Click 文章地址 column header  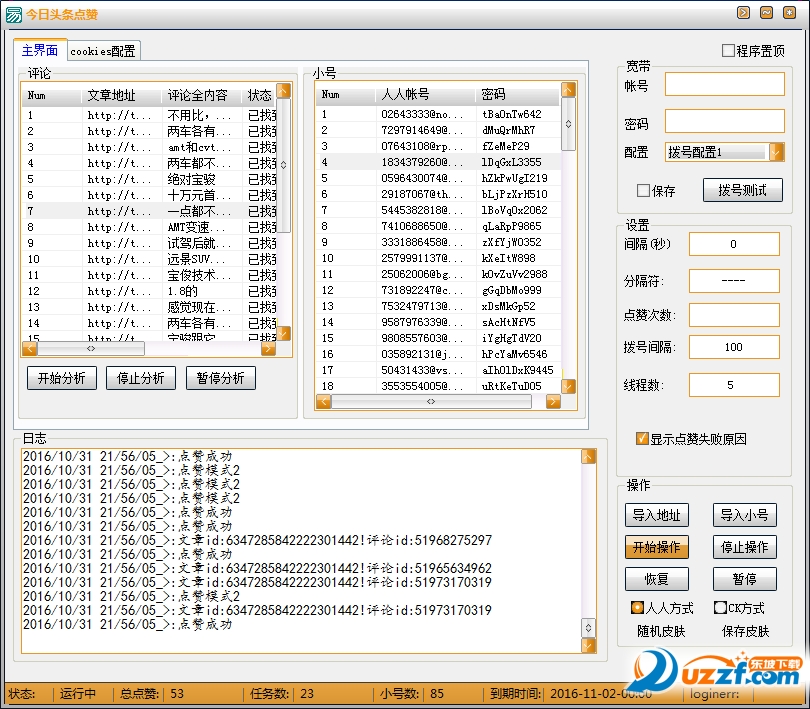(x=121, y=96)
